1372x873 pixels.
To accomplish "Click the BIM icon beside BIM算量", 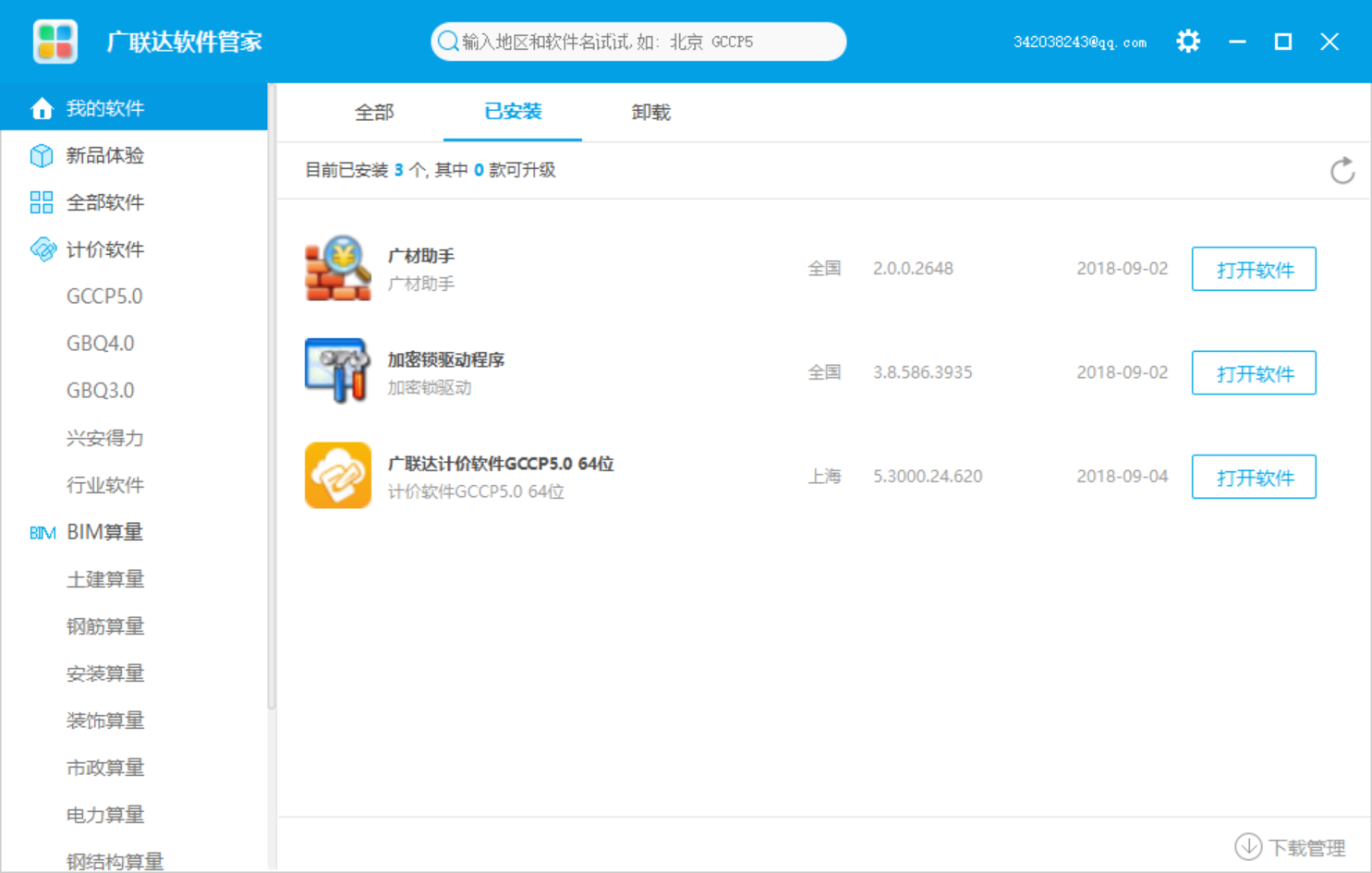I will [42, 533].
